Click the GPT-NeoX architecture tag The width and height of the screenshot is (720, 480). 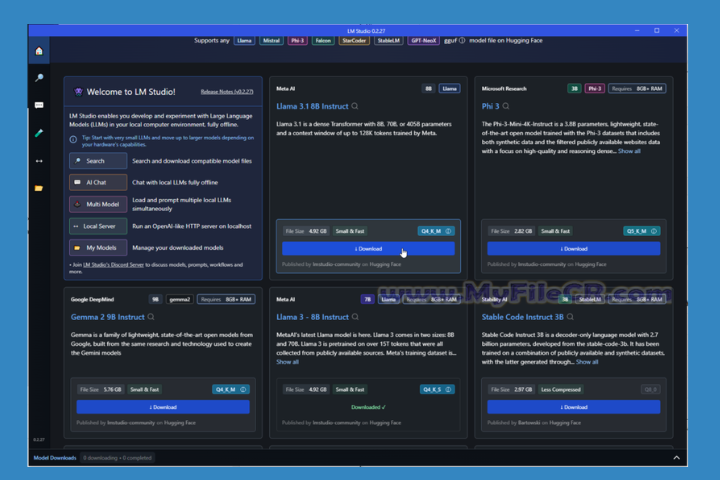(x=423, y=40)
